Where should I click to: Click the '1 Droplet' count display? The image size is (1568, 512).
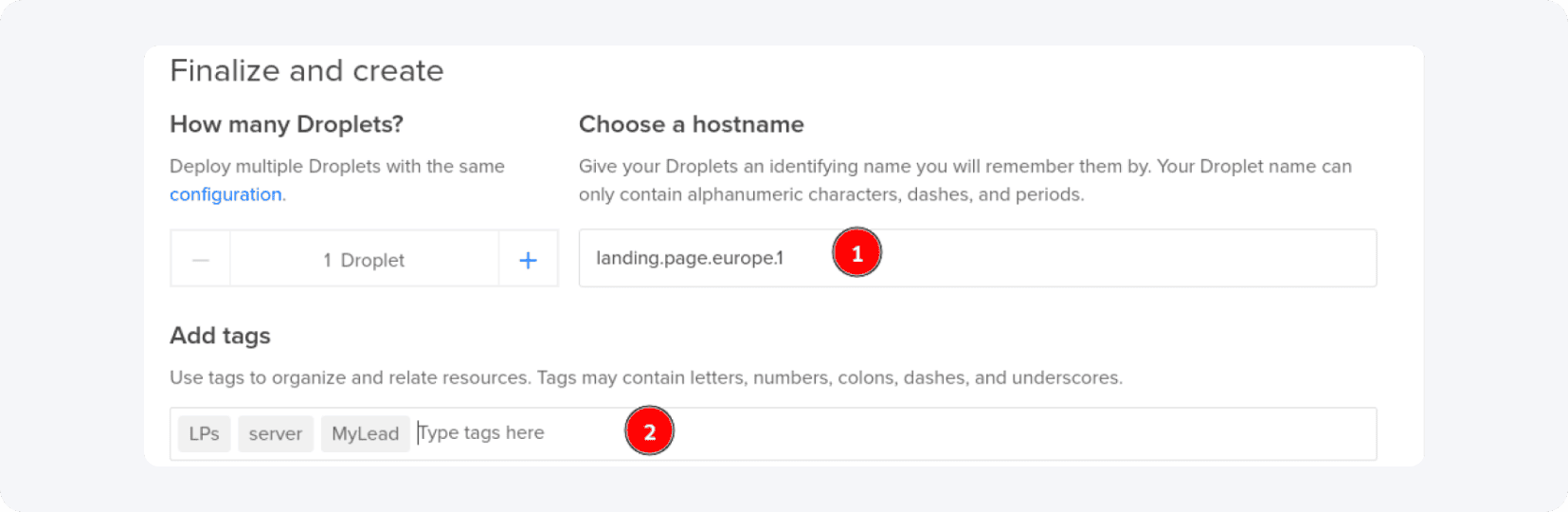tap(364, 260)
